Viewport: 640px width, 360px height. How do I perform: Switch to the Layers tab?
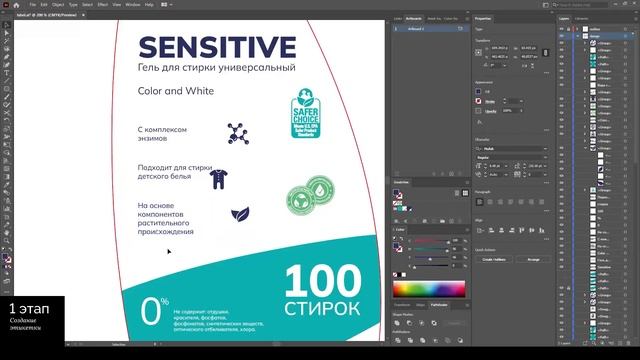click(x=564, y=19)
